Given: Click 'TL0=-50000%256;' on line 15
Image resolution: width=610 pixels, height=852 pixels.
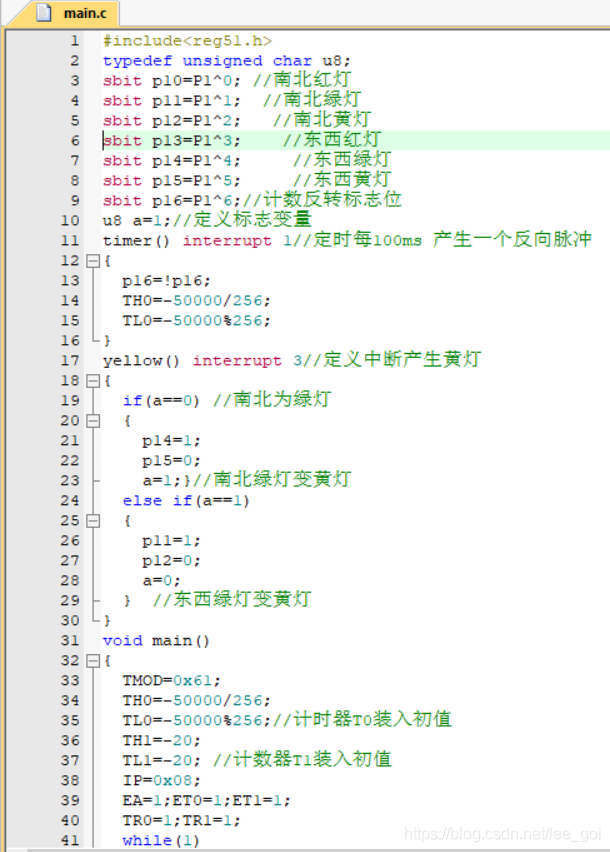Looking at the screenshot, I should [196, 321].
